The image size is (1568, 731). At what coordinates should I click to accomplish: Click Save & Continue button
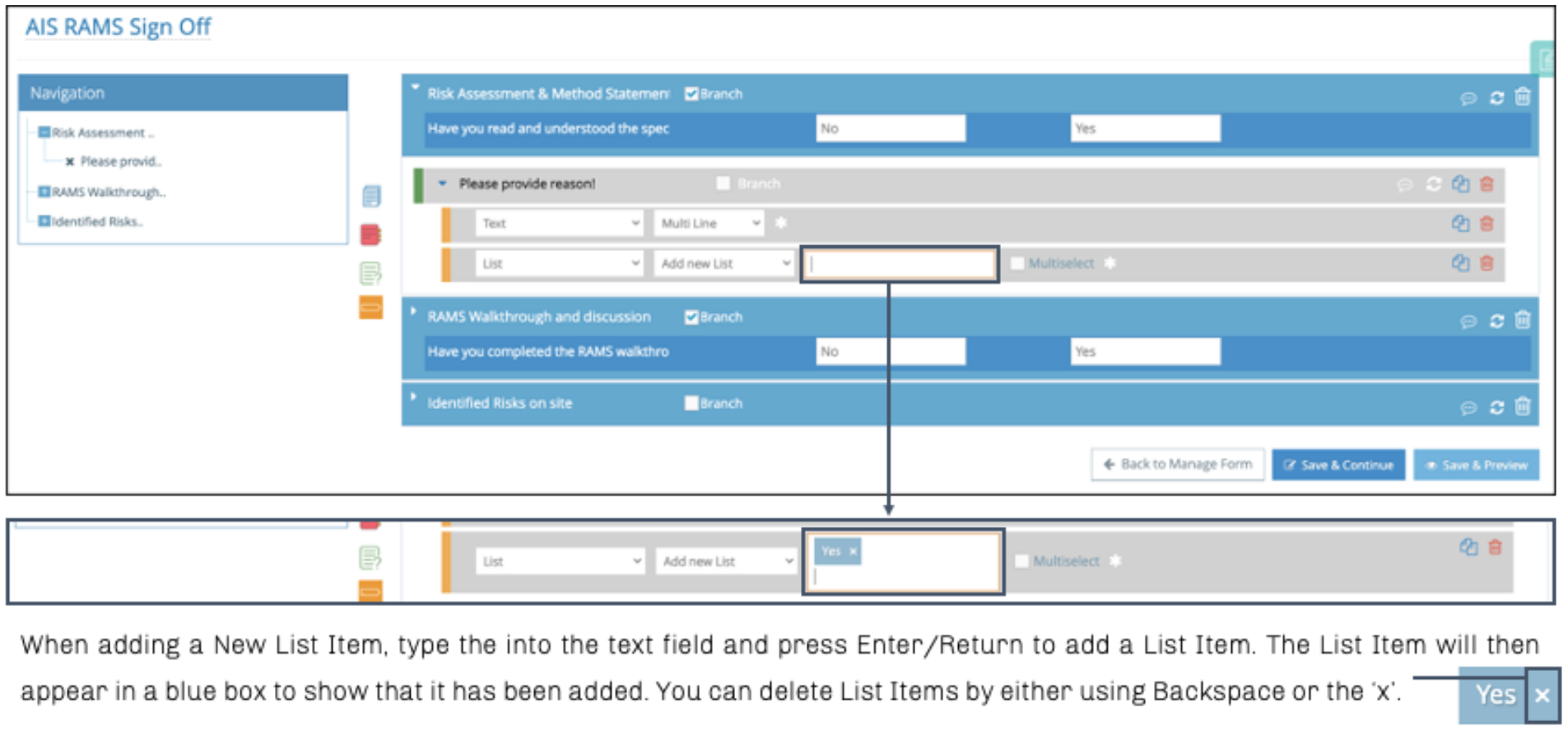1338,465
